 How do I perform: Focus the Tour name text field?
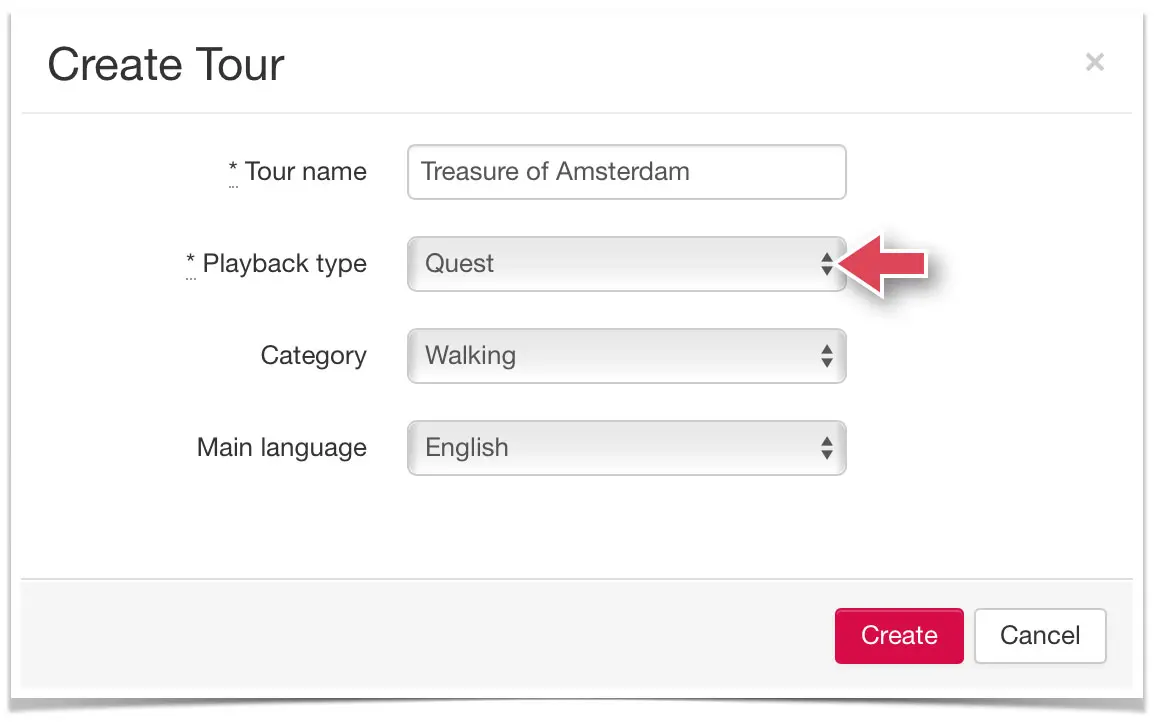(626, 172)
